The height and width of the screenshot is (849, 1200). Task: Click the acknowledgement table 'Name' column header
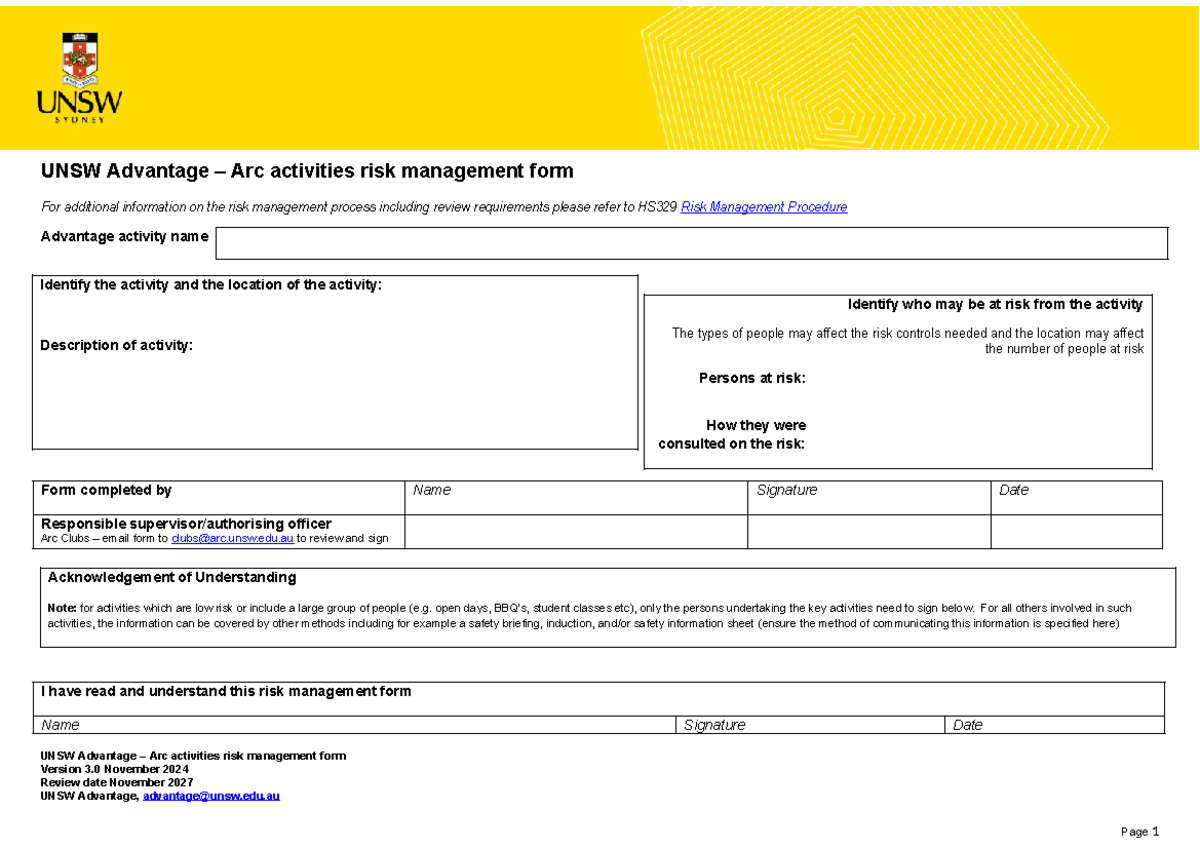[59, 725]
